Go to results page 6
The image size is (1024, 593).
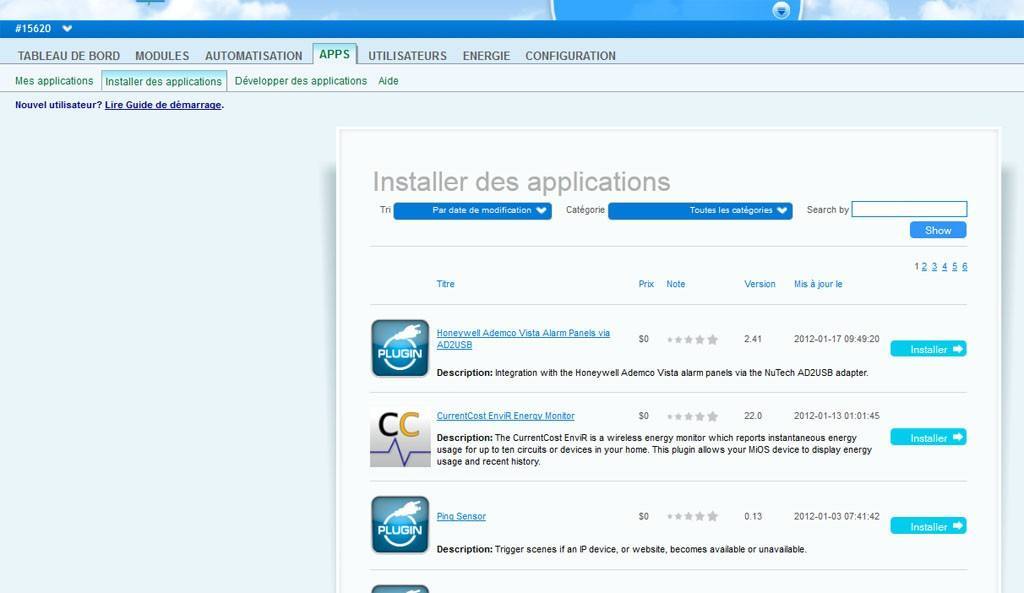pos(965,266)
